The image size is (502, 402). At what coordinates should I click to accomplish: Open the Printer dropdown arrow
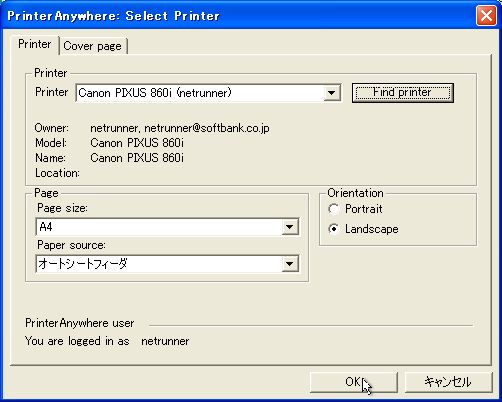coord(331,93)
